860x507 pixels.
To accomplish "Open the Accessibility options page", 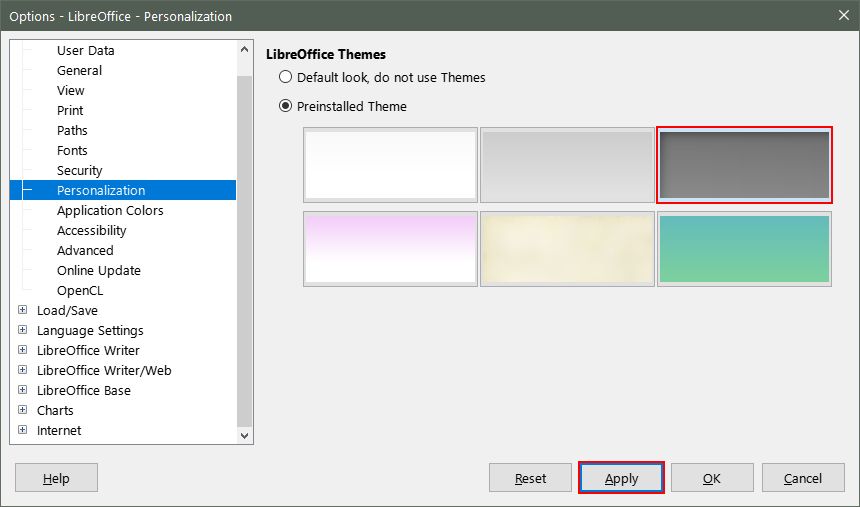I will [x=91, y=230].
